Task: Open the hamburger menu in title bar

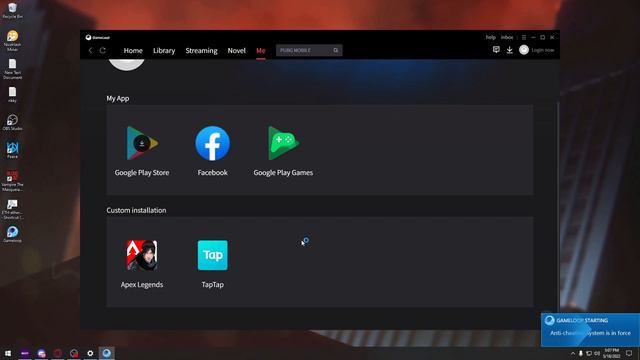Action: point(524,37)
